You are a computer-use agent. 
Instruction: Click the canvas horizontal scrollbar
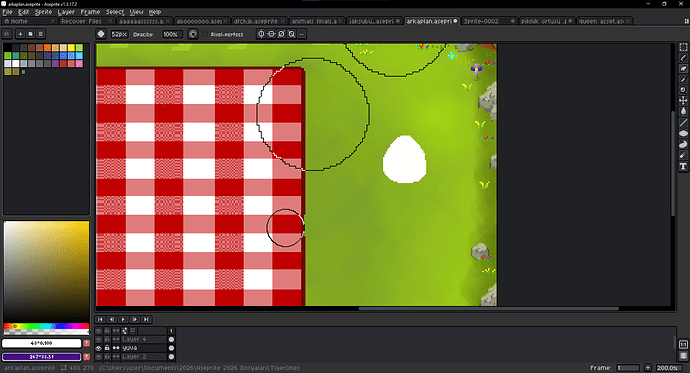pyautogui.click(x=488, y=309)
